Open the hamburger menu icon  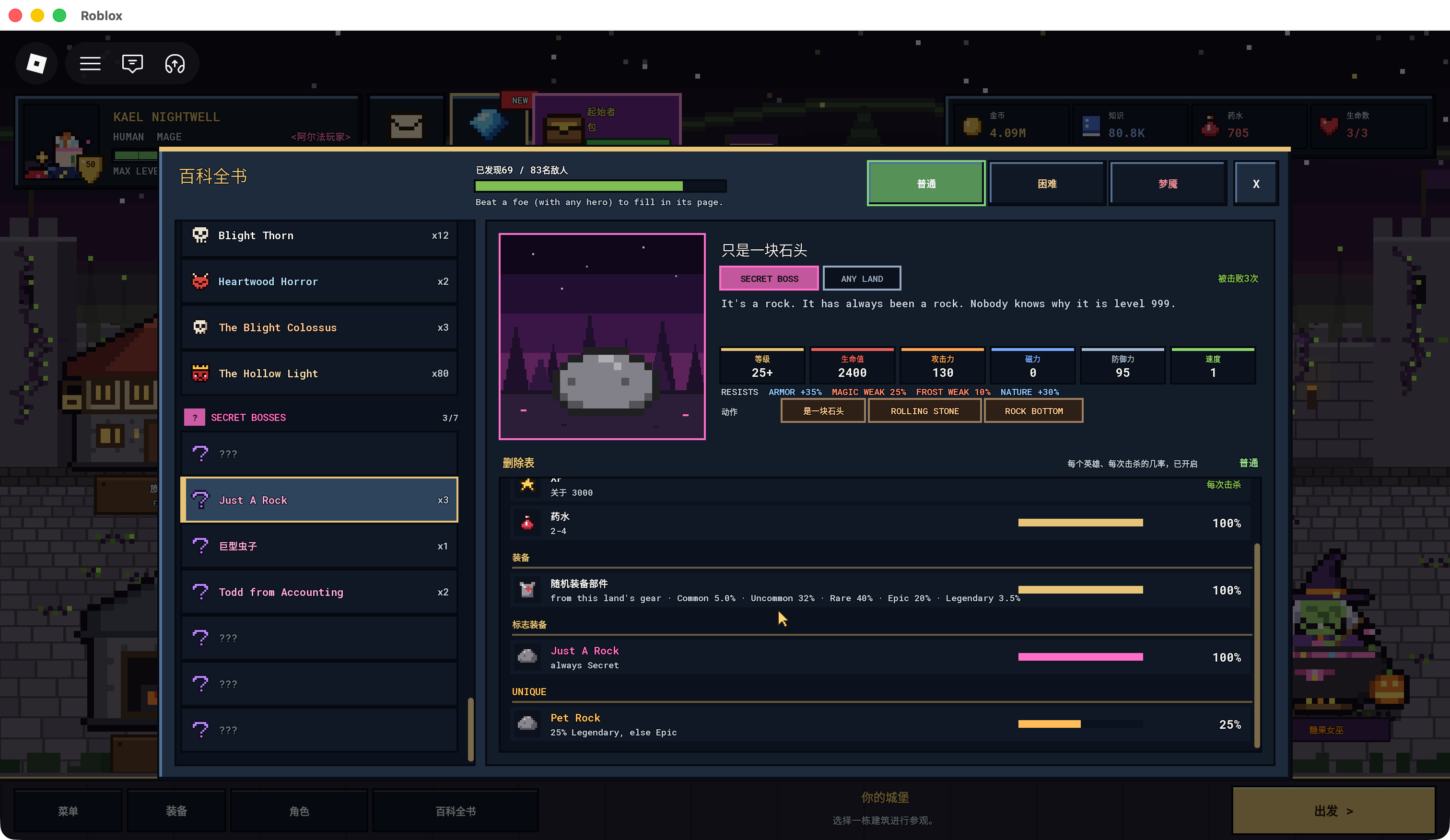(90, 63)
